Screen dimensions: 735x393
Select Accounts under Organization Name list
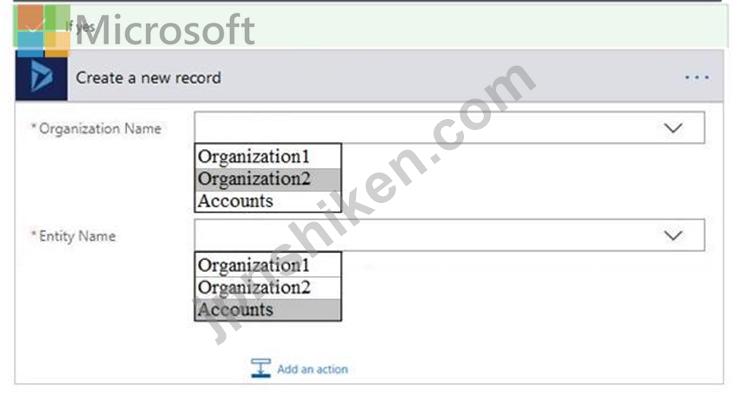click(x=268, y=201)
